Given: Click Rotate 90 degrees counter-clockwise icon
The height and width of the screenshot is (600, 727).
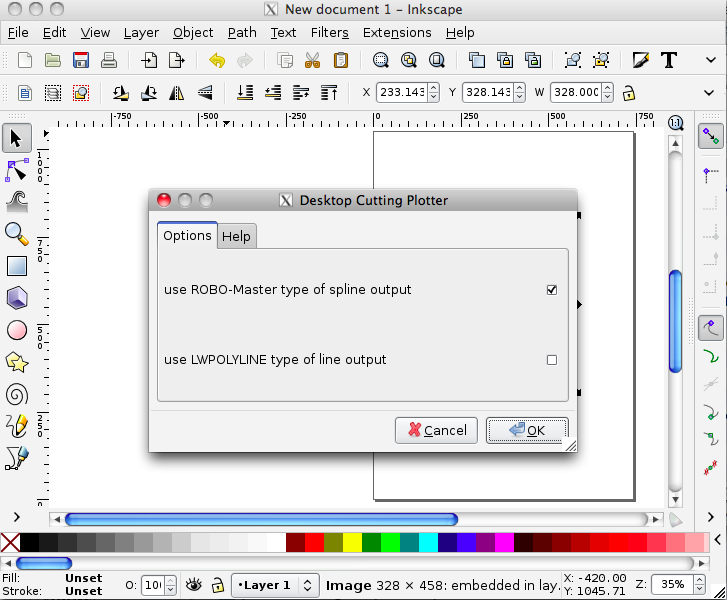Looking at the screenshot, I should coord(121,93).
